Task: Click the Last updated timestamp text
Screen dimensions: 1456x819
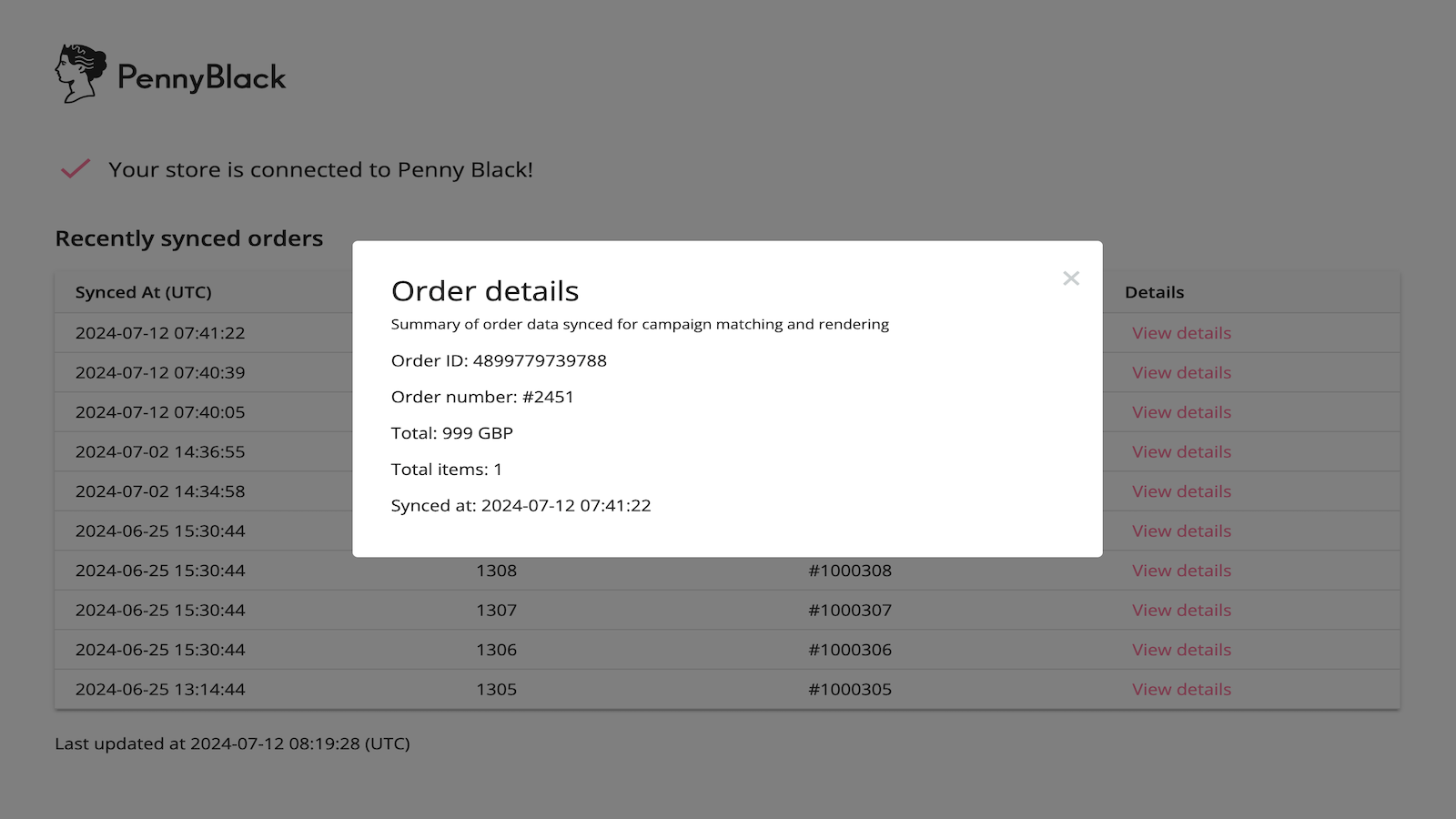Action: 232,743
